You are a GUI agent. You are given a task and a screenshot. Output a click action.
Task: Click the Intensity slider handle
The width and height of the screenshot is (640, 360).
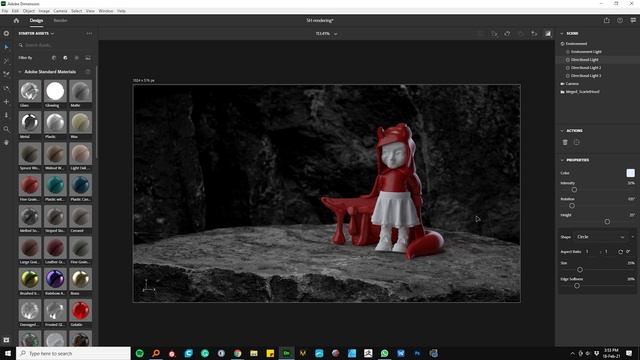(x=574, y=190)
